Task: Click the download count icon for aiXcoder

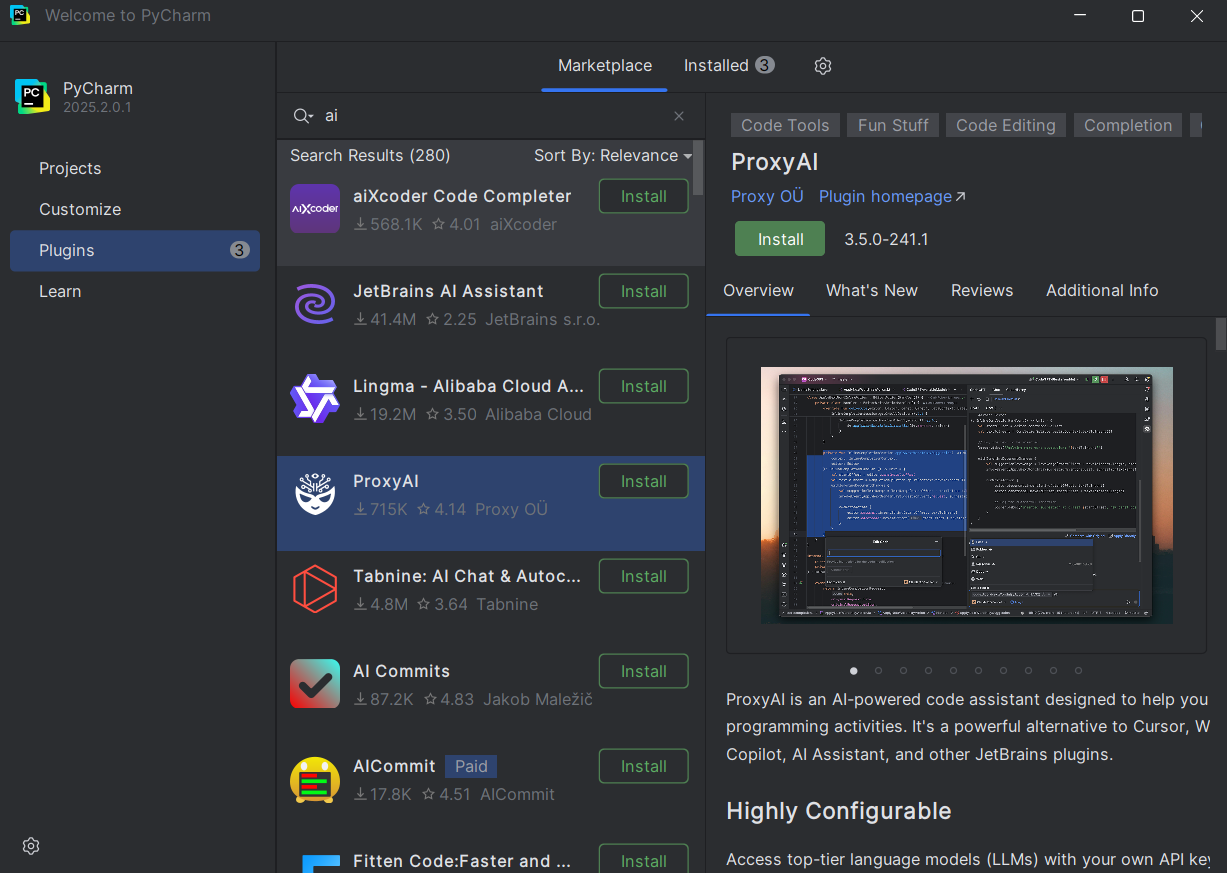Action: pyautogui.click(x=361, y=225)
